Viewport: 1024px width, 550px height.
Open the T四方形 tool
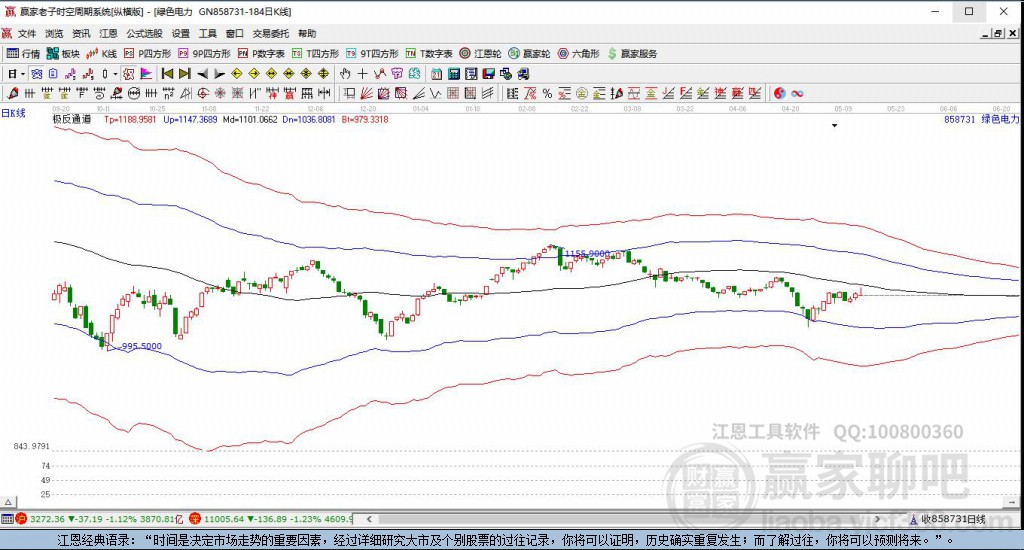pos(315,54)
